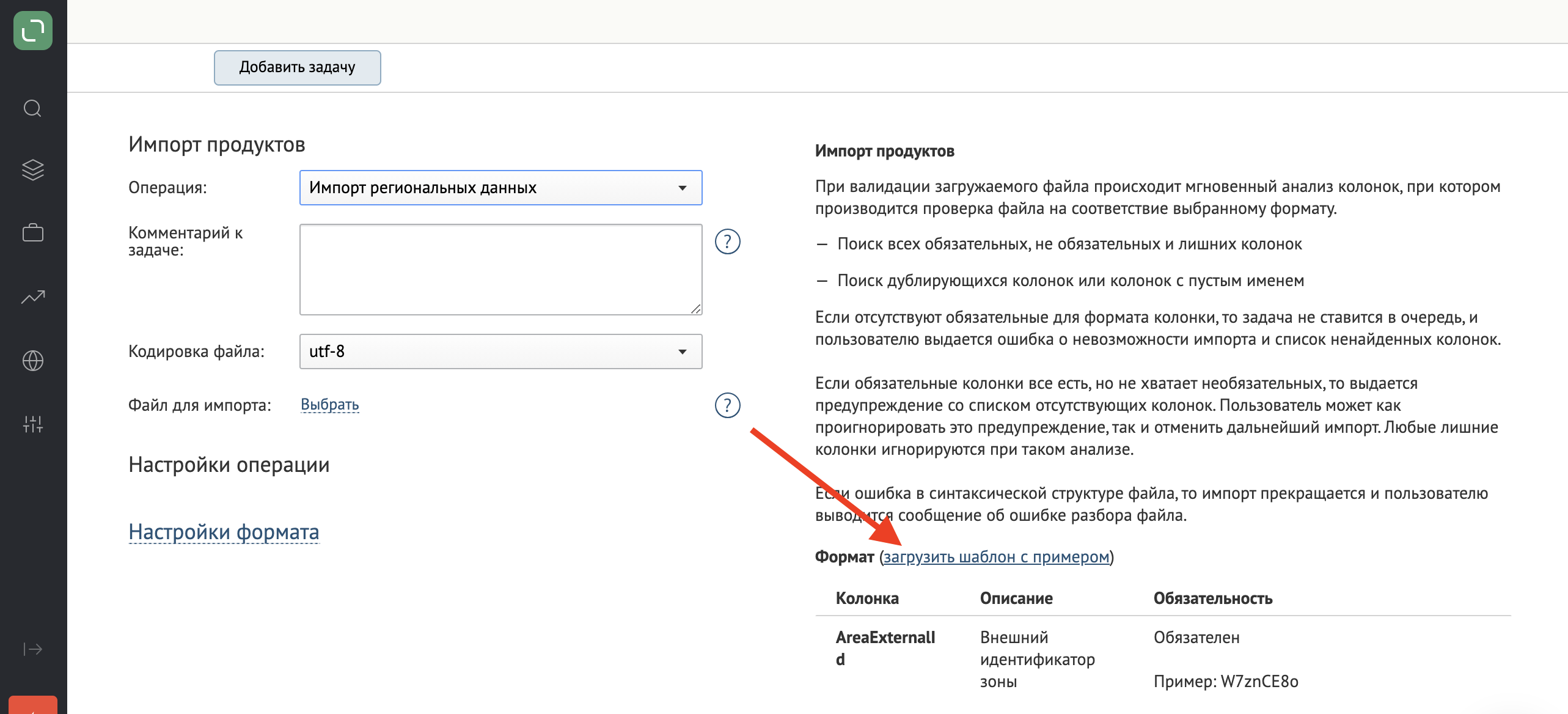The width and height of the screenshot is (1568, 714).
Task: Click the Добавить задачу button
Action: [x=297, y=67]
